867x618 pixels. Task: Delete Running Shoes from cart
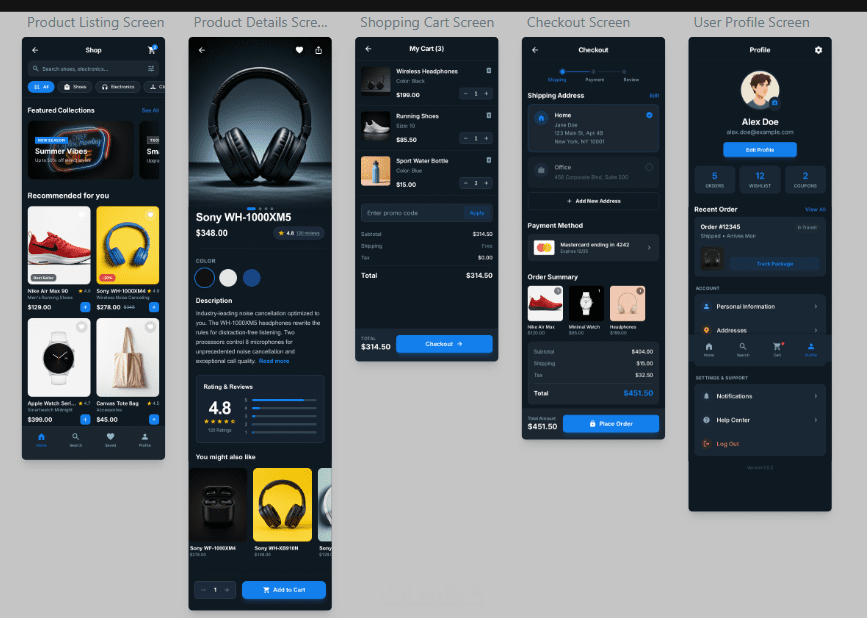pos(488,116)
